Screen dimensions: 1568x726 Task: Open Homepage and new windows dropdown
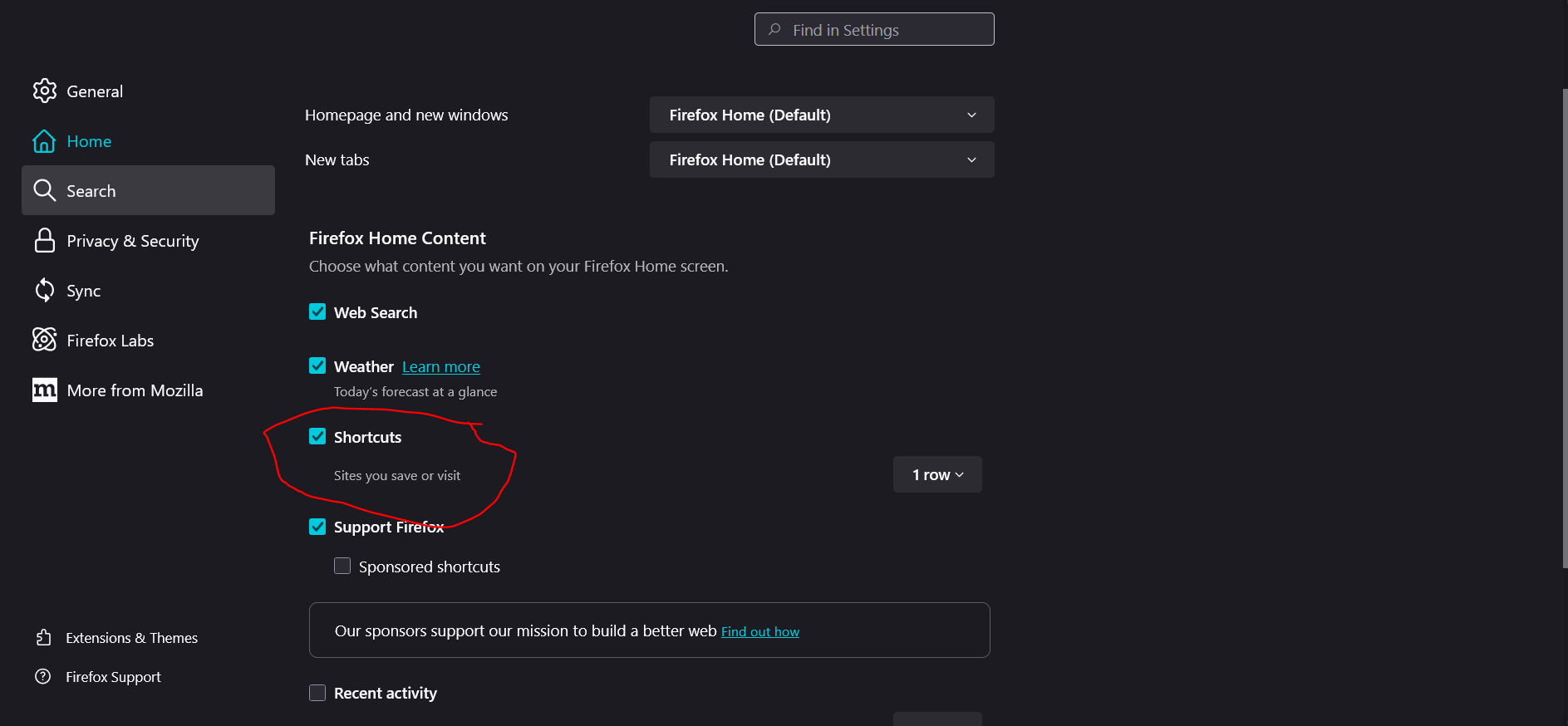point(821,115)
